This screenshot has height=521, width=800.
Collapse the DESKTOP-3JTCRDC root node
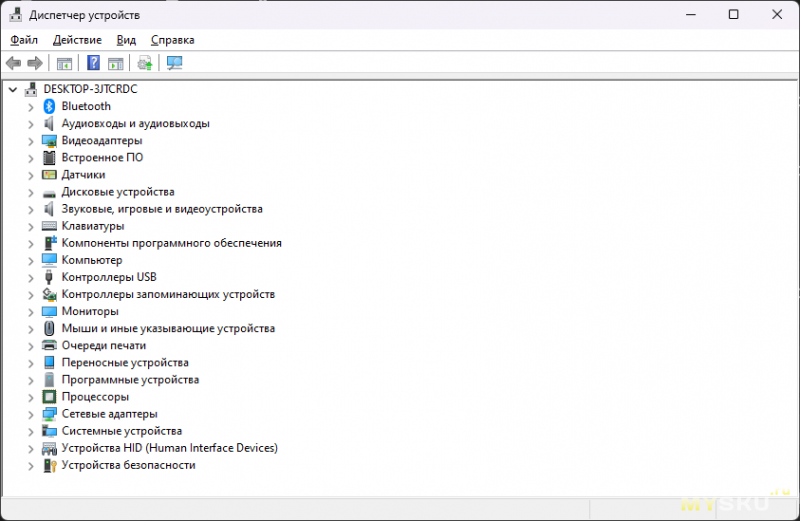13,90
